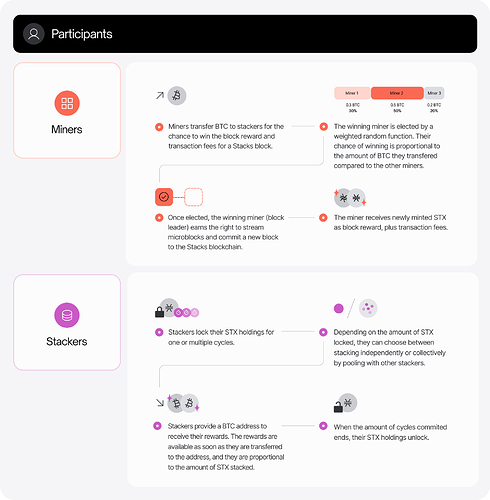Open the Miners card
This screenshot has height=500, width=490.
[67, 110]
